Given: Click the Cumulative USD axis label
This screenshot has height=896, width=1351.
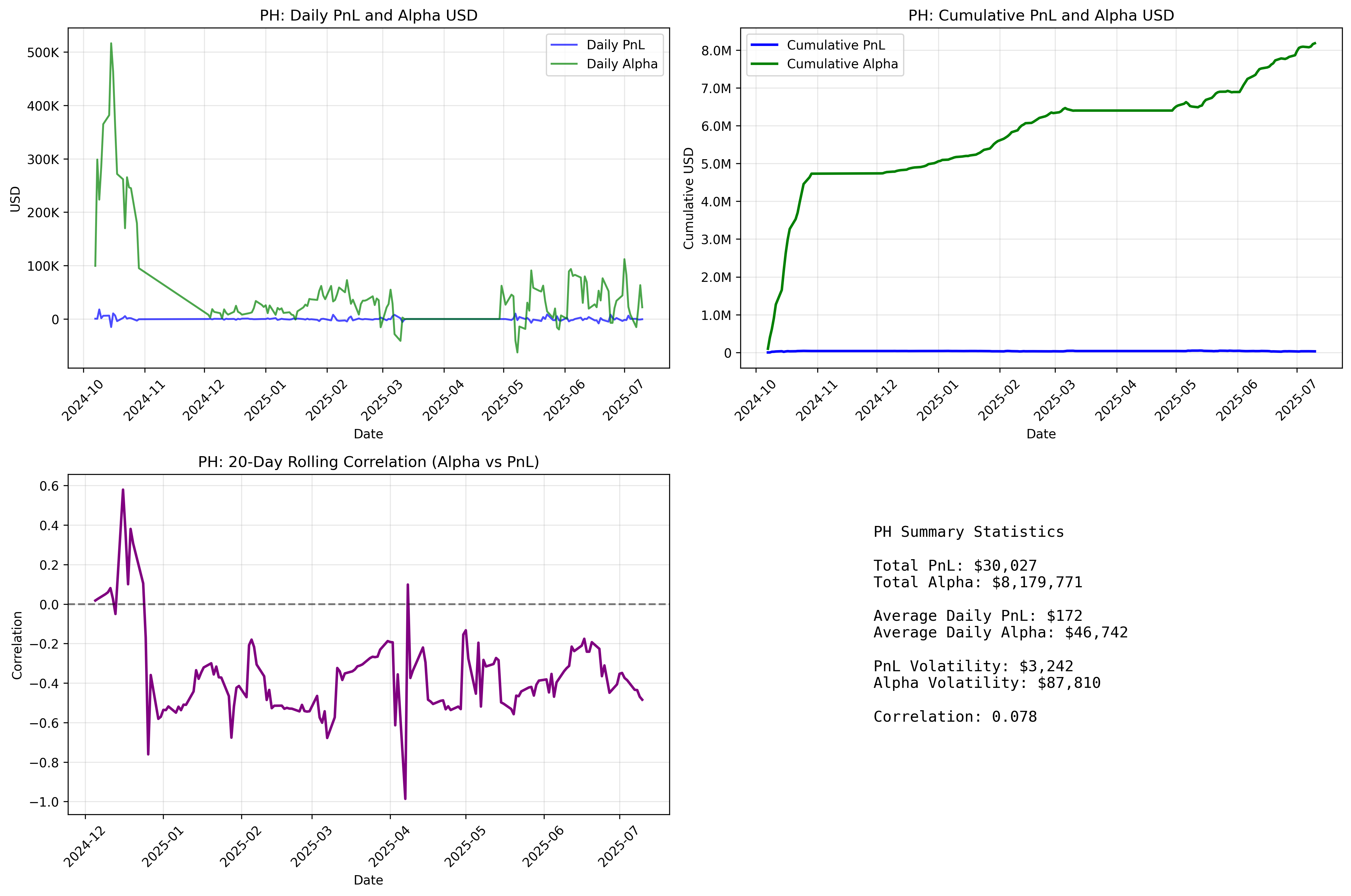Looking at the screenshot, I should tap(688, 198).
